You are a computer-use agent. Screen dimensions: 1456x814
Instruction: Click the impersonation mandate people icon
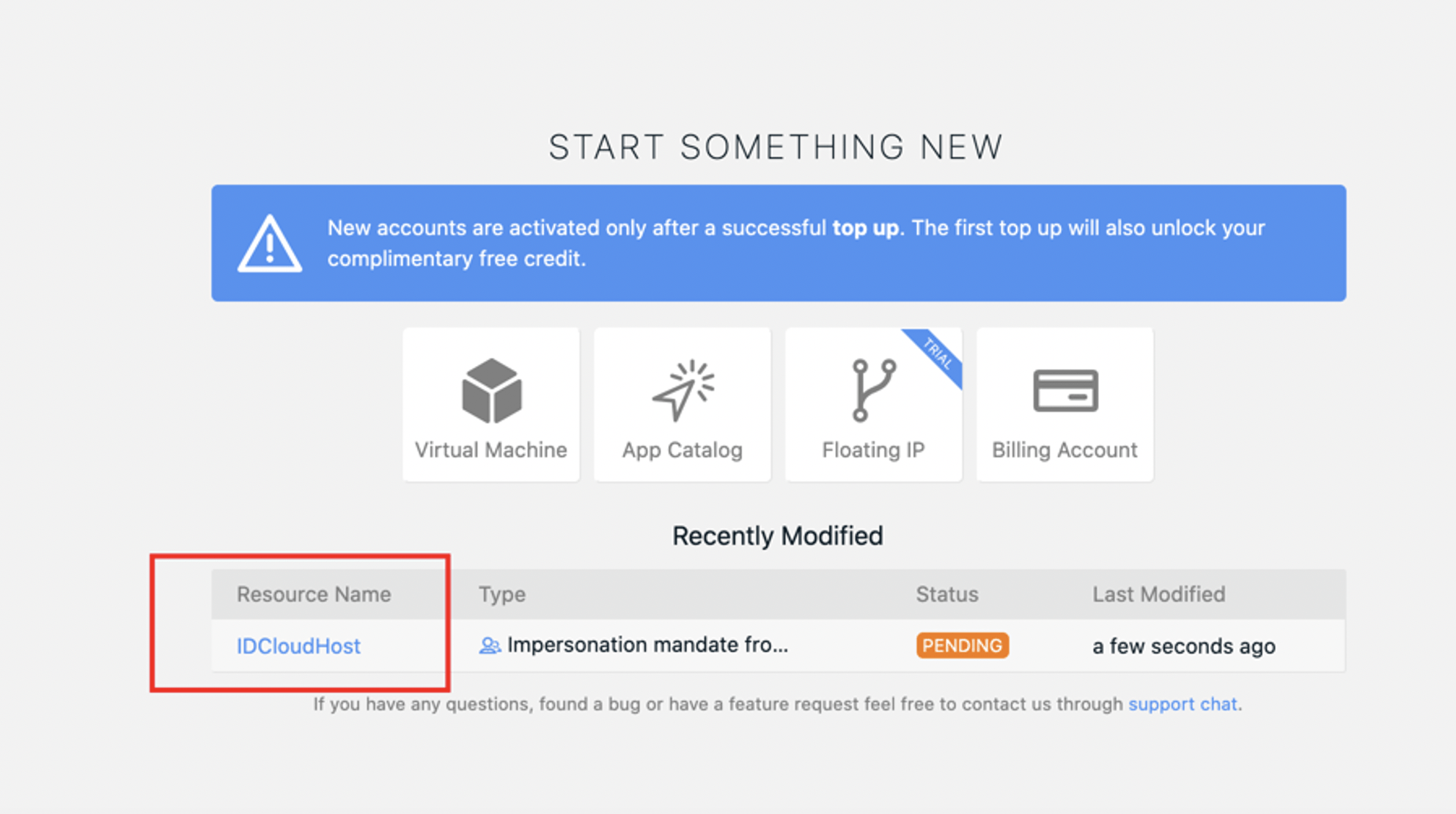(x=490, y=645)
